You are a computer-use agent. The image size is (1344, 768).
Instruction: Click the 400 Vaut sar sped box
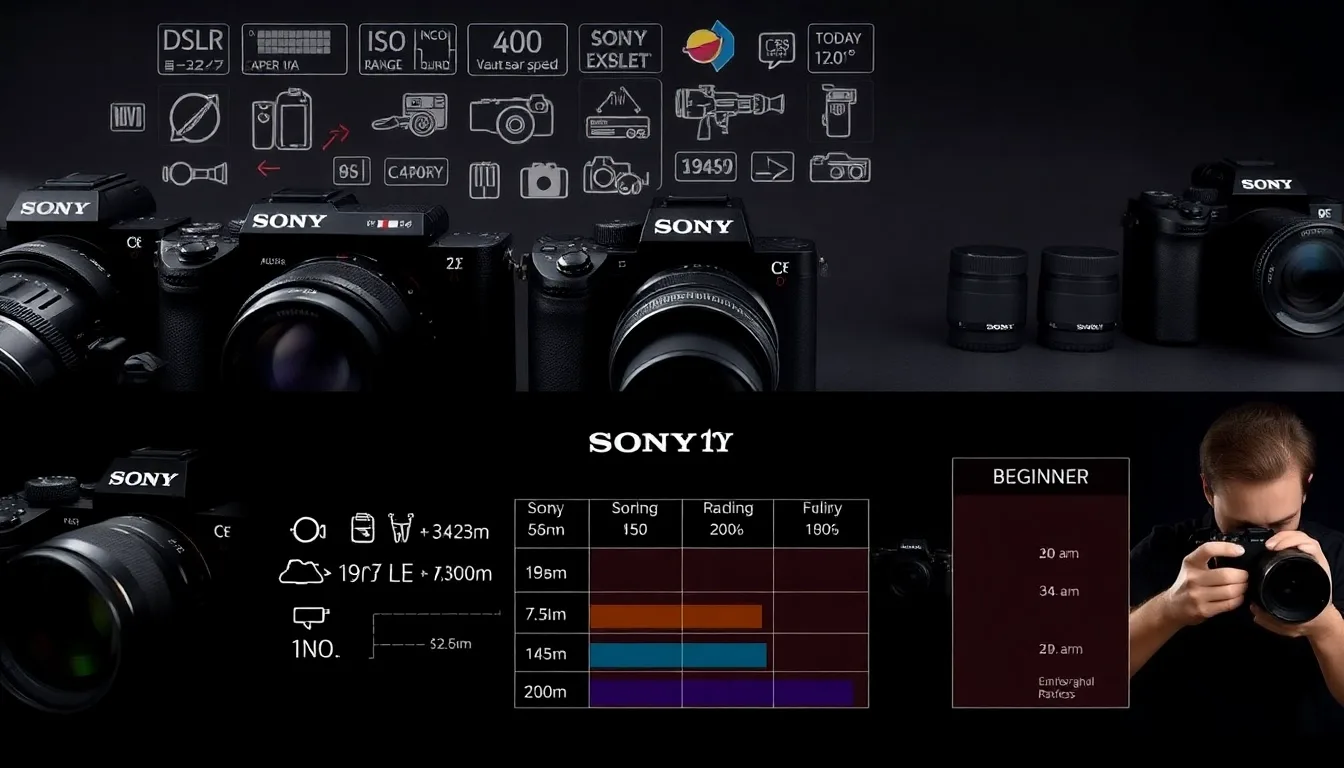(517, 49)
